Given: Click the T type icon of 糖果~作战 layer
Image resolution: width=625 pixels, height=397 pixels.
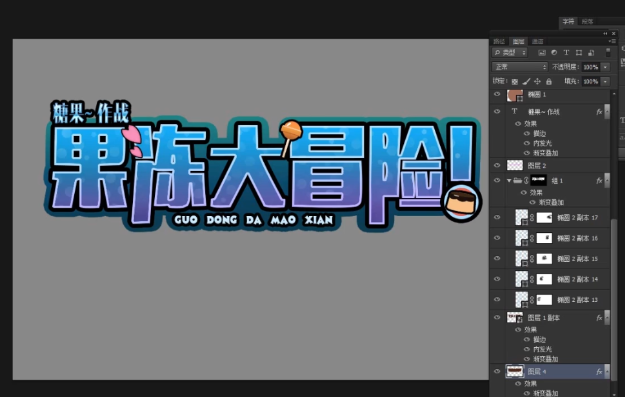Looking at the screenshot, I should tap(514, 111).
